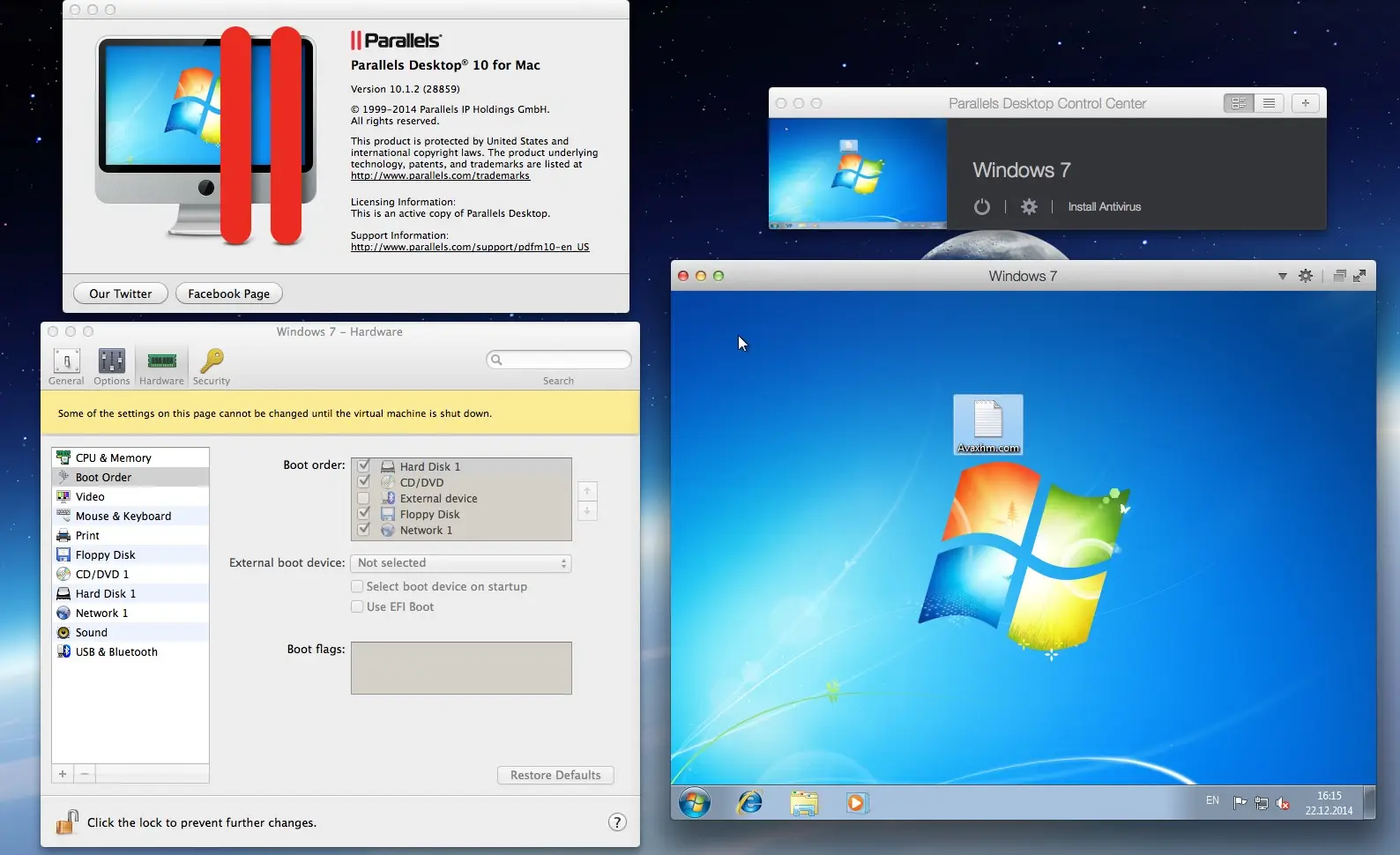Select Sound in hardware list
The width and height of the screenshot is (1400, 855).
point(130,632)
